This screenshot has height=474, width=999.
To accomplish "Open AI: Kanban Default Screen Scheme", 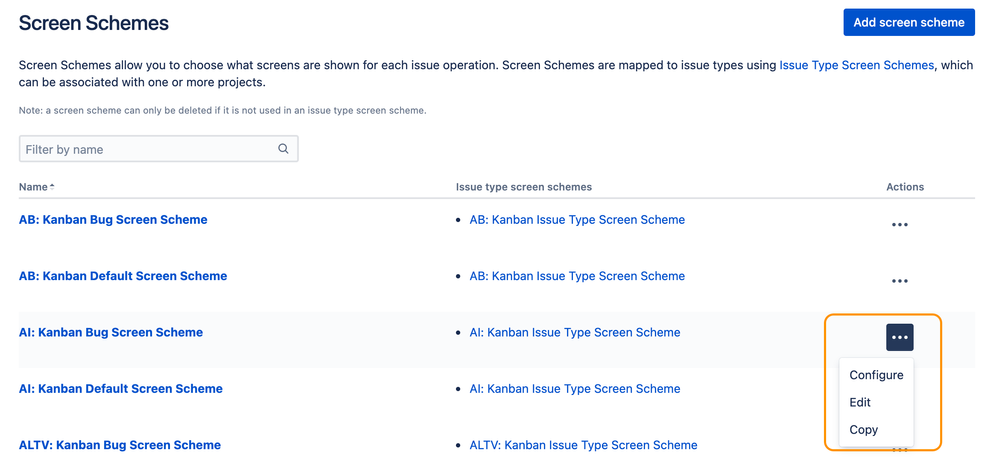I will 121,389.
